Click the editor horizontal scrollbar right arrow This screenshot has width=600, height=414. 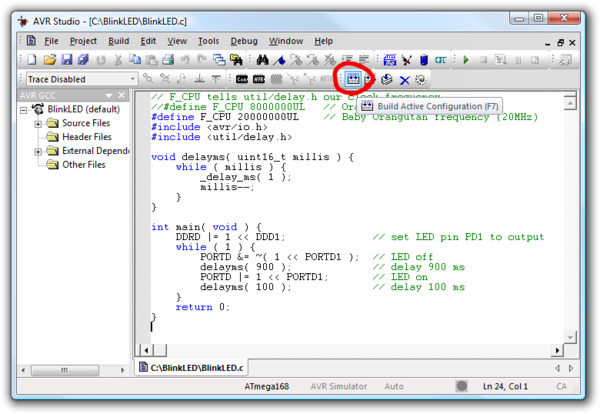pos(557,350)
